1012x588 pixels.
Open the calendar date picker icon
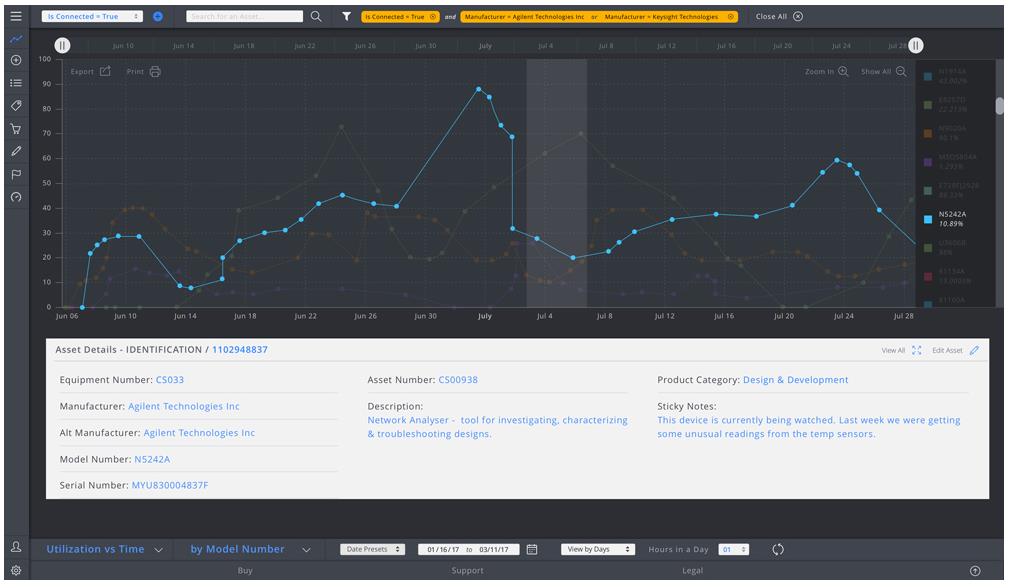coord(532,549)
